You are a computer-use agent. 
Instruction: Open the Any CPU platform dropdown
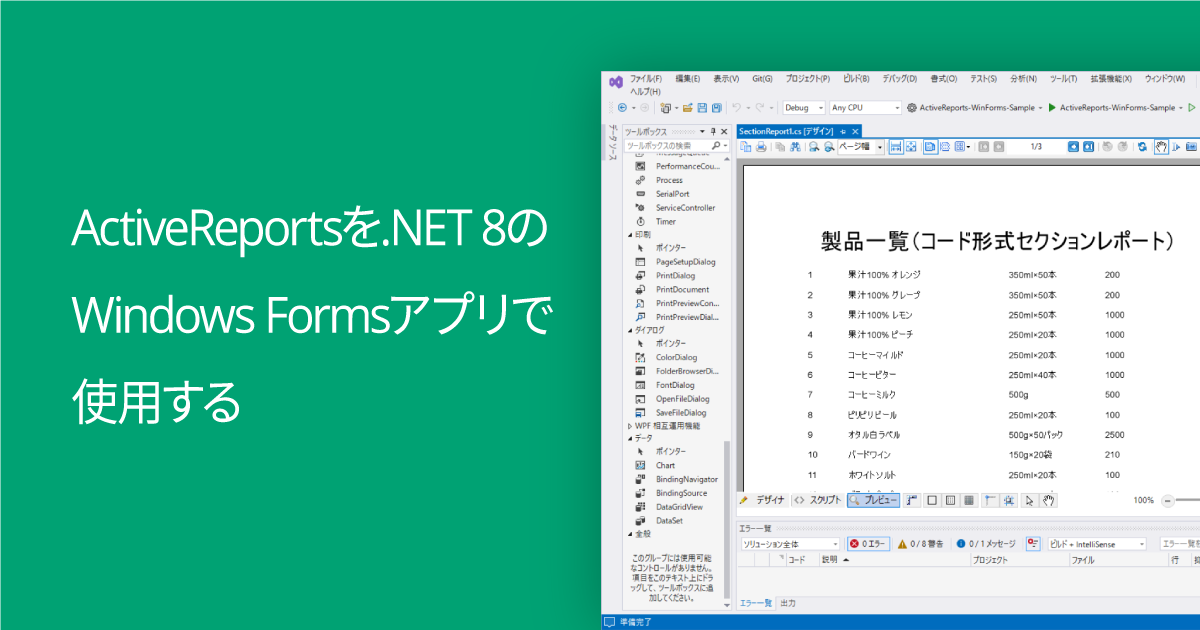pos(865,107)
